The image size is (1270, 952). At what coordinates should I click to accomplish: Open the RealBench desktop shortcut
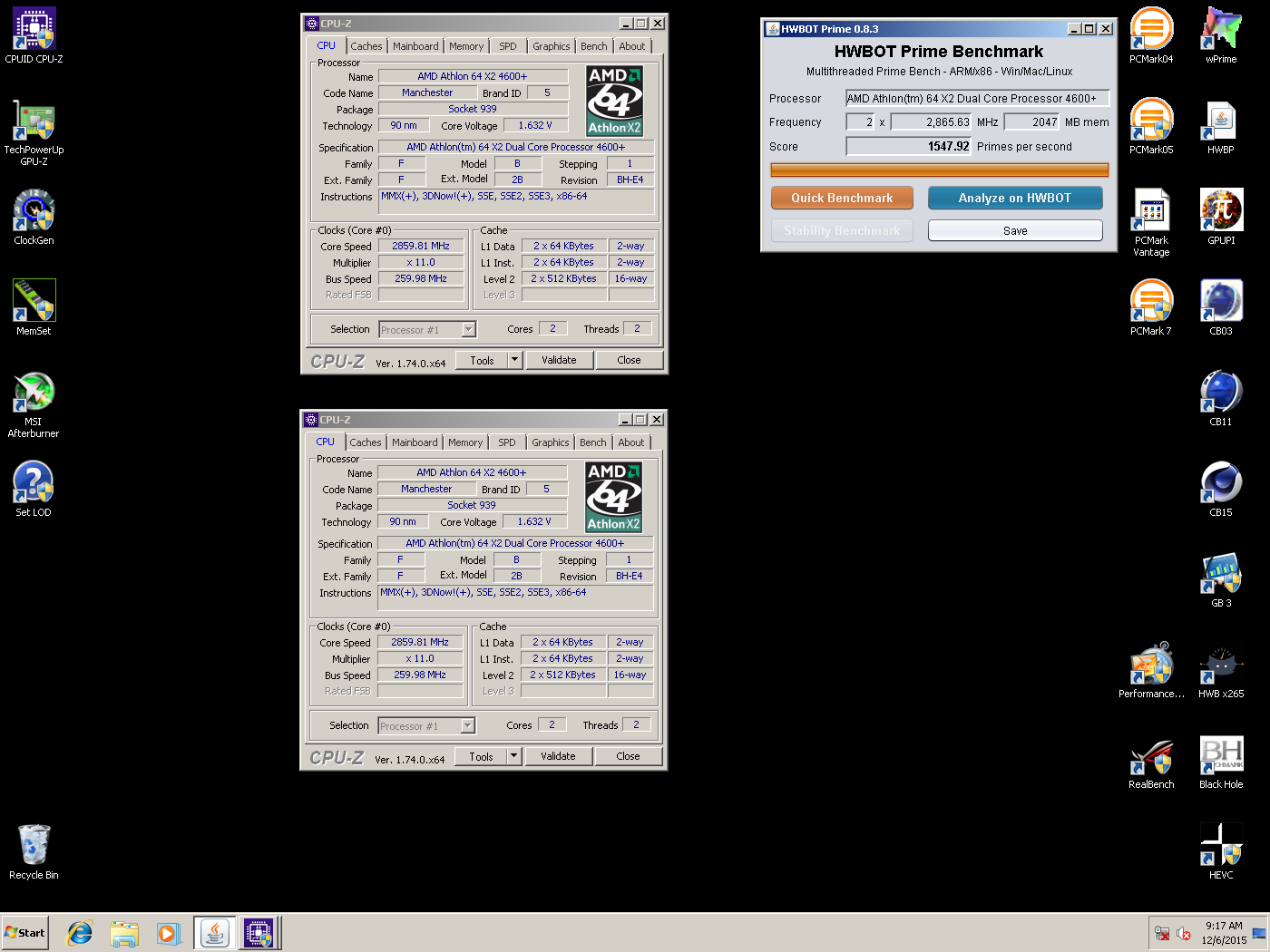1151,762
